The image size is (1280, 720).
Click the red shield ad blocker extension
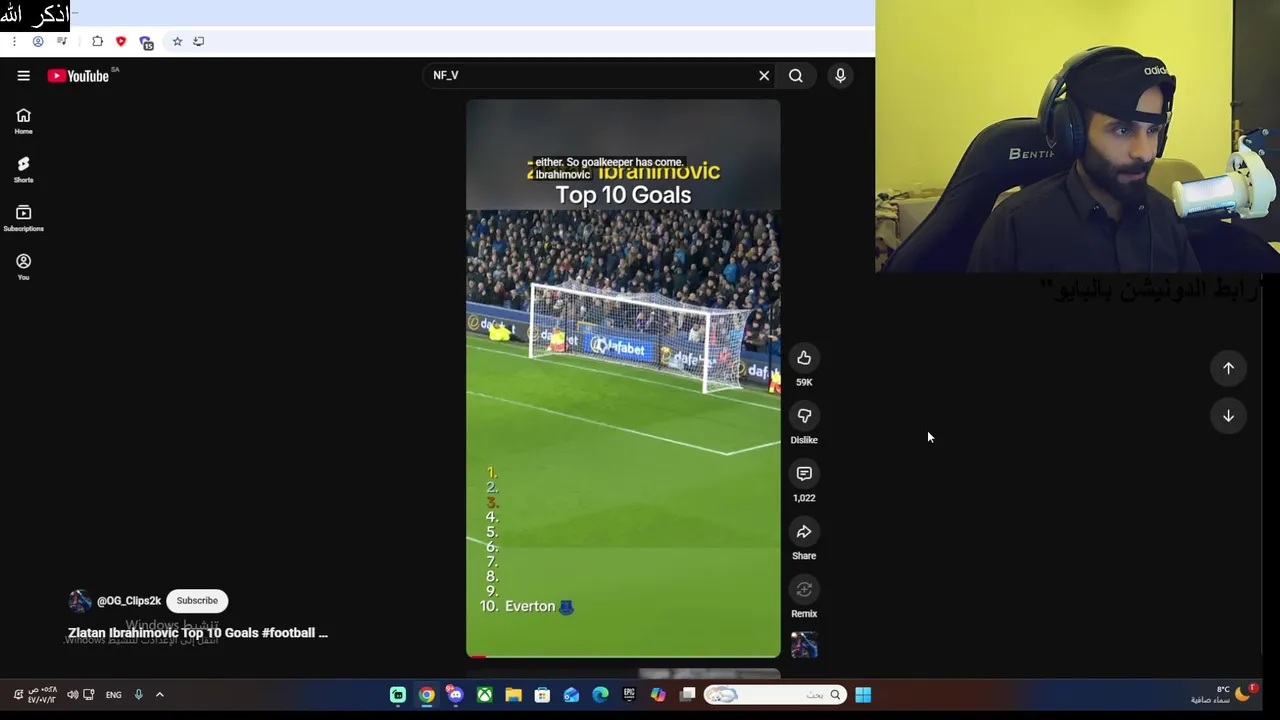[121, 42]
